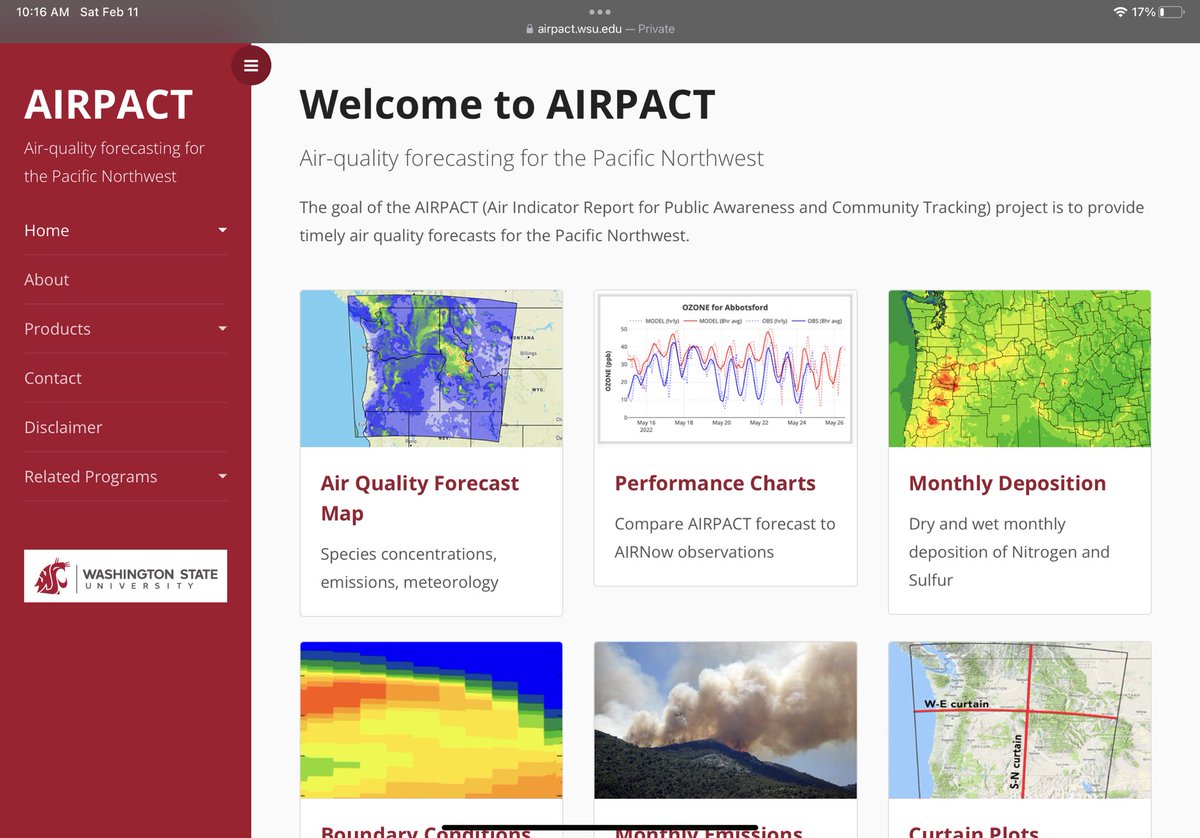Click the Washington State University logo

[x=125, y=576]
